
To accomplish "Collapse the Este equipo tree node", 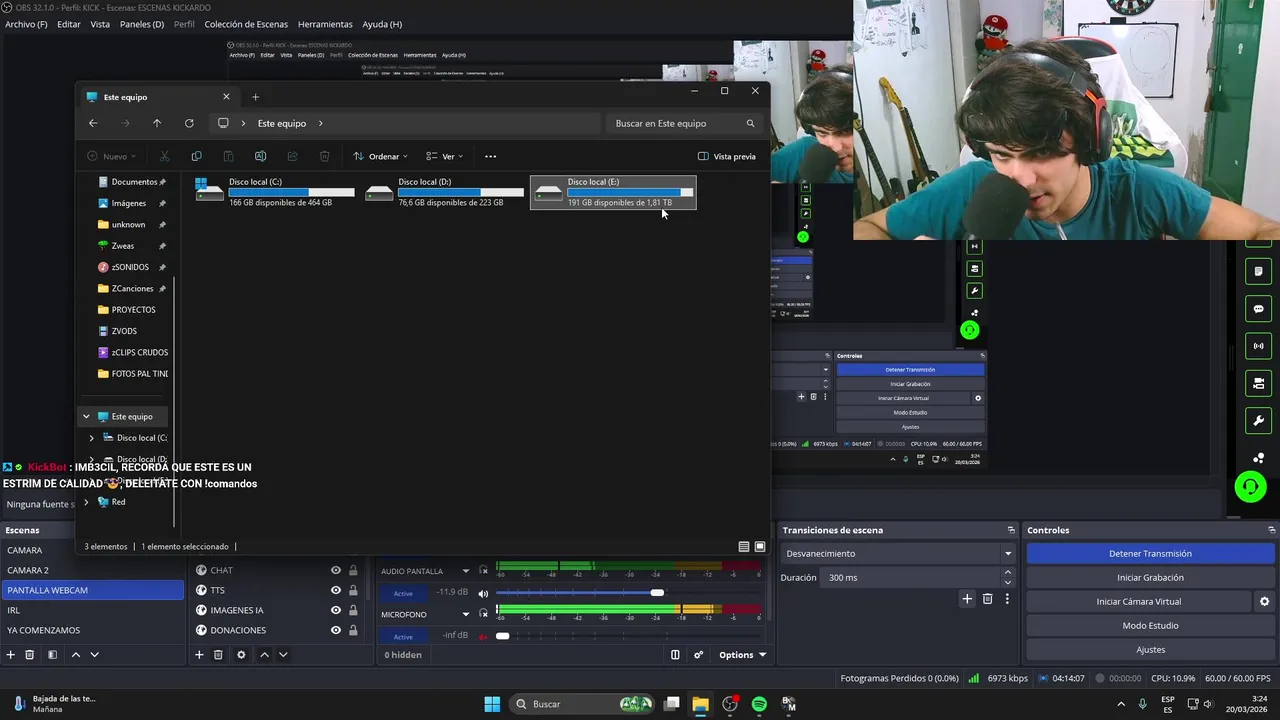I will pyautogui.click(x=86, y=417).
